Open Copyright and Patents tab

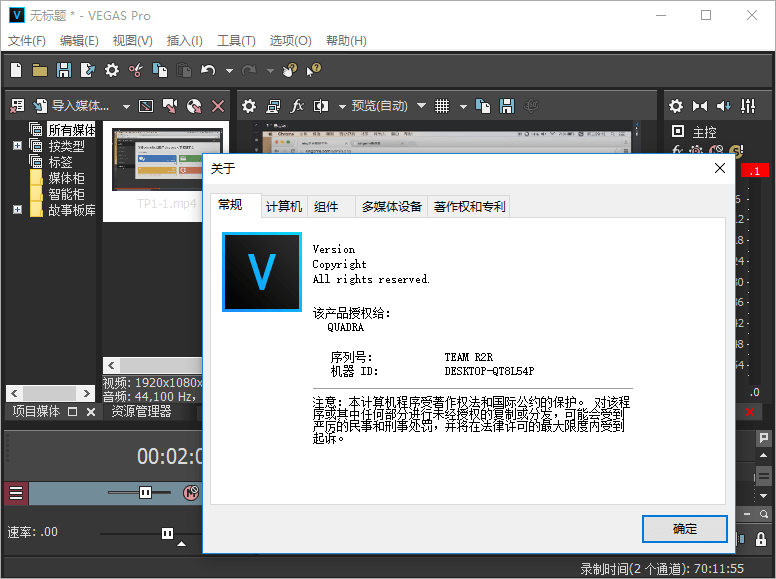[x=469, y=206]
